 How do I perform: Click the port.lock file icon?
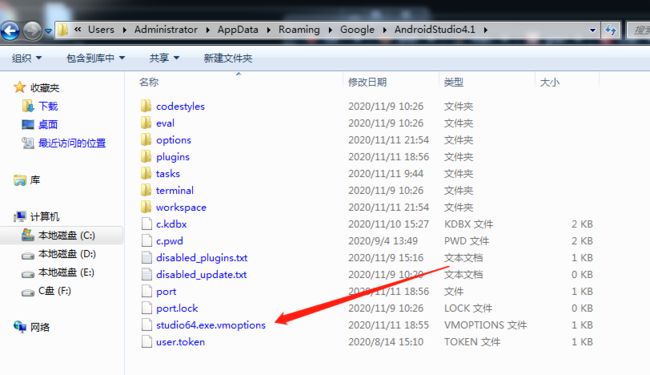(147, 308)
